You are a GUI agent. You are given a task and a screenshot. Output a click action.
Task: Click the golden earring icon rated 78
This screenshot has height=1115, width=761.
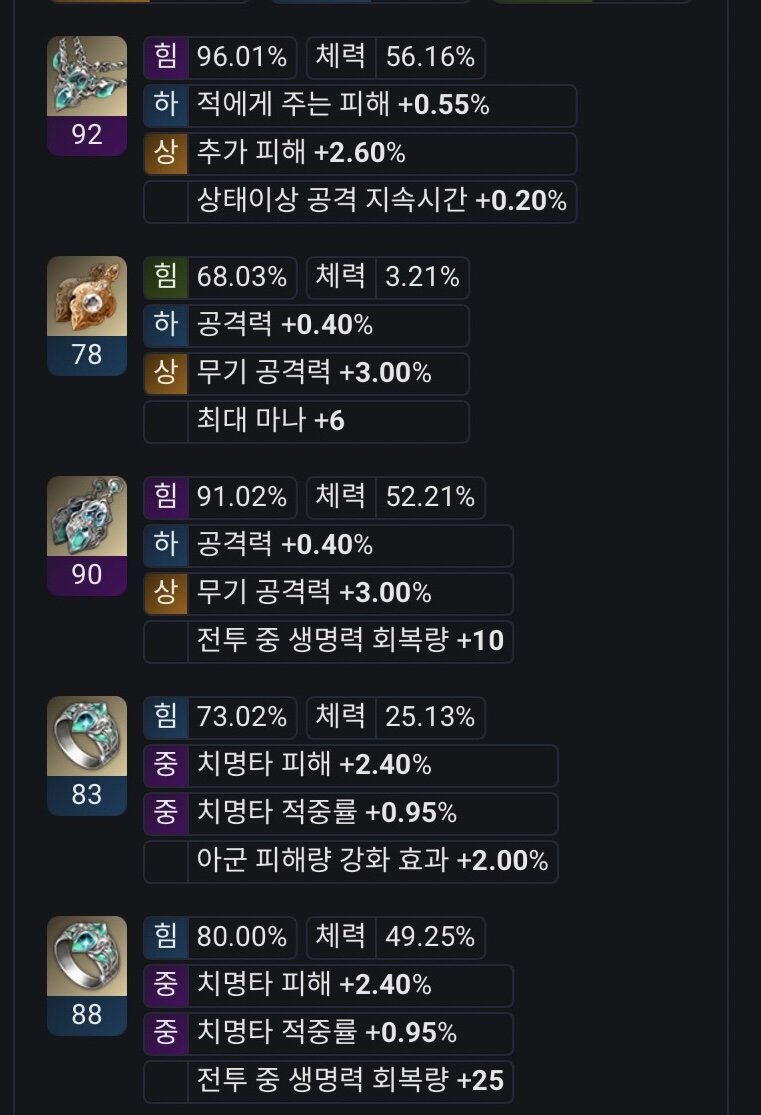point(87,296)
